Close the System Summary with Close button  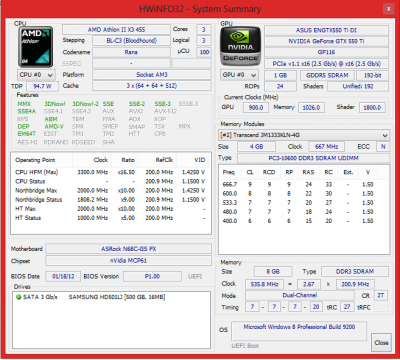click(381, 342)
